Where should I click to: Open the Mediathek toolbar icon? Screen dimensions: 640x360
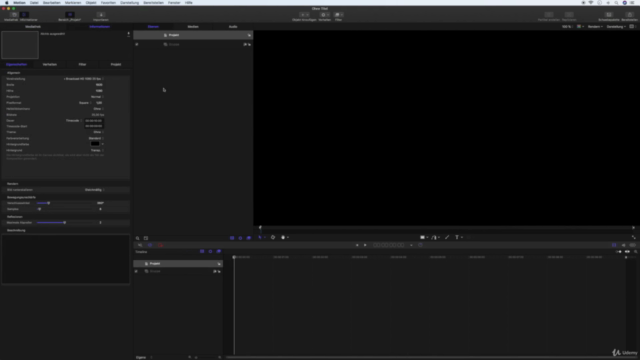click(13, 15)
